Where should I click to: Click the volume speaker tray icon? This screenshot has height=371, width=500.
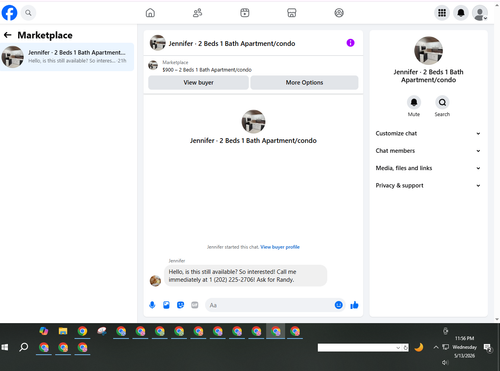445,362
